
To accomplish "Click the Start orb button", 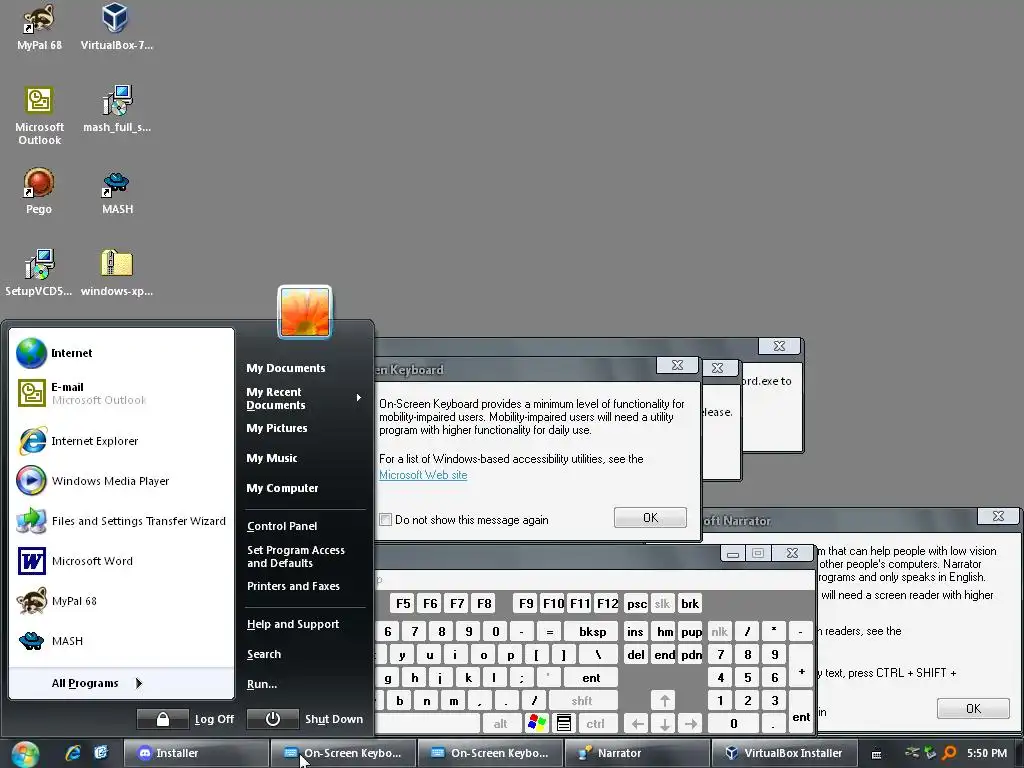I will pyautogui.click(x=25, y=754).
